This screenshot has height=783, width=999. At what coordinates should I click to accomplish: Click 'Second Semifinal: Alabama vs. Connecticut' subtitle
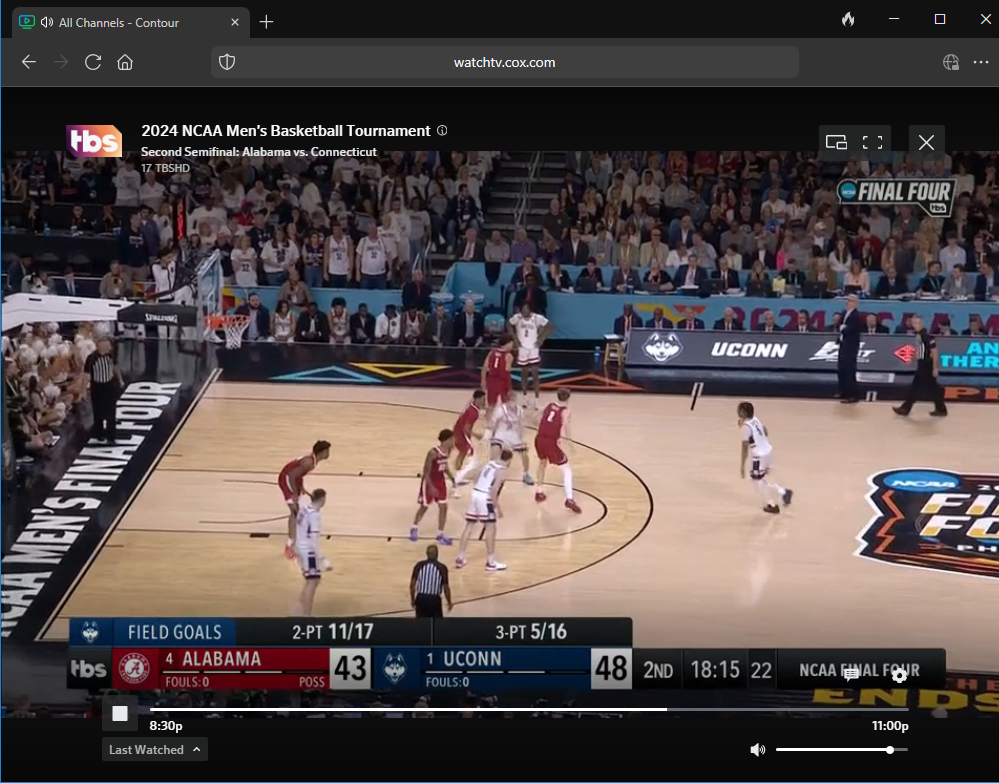pos(259,152)
